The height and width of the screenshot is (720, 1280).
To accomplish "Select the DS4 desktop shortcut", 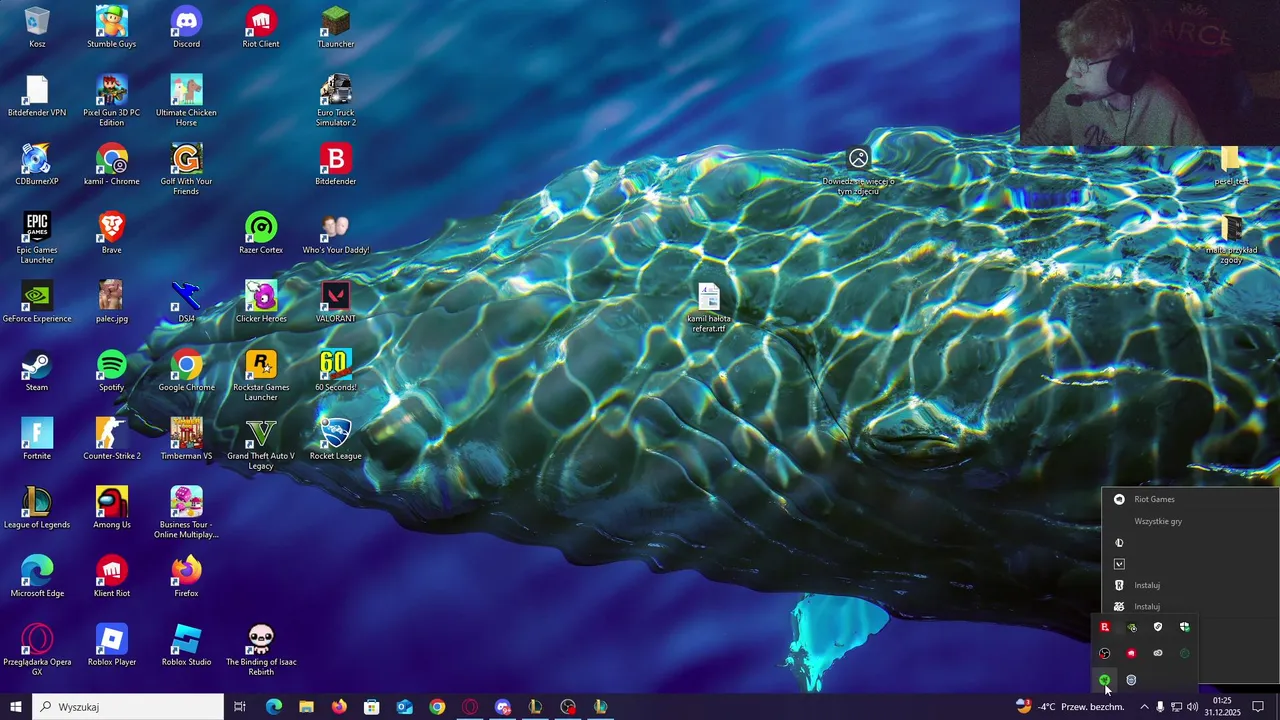I will pyautogui.click(x=186, y=302).
